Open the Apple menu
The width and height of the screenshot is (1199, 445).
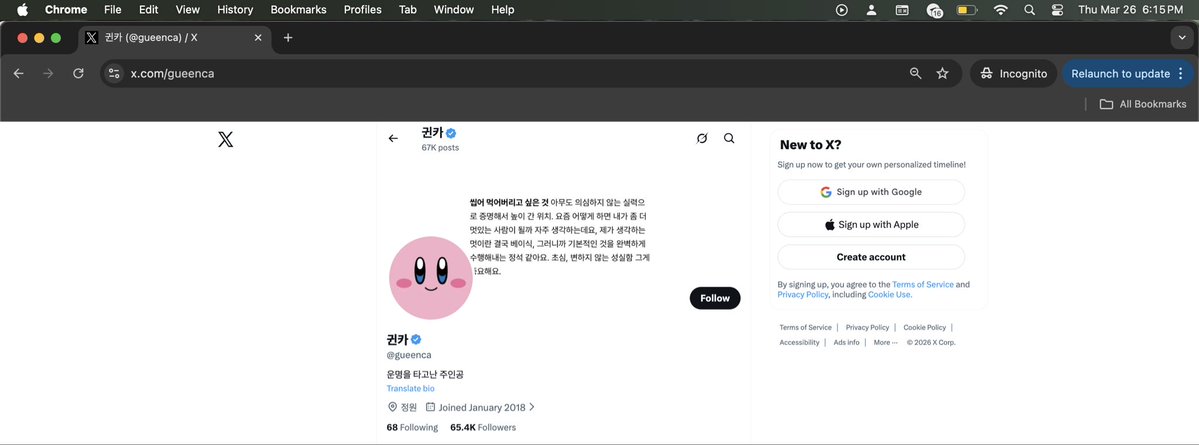(x=22, y=9)
